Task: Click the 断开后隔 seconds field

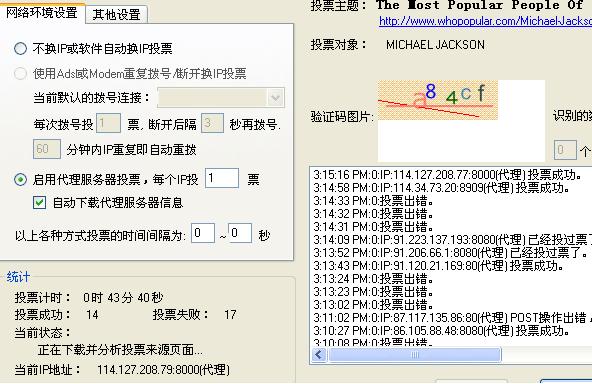Action: point(212,123)
